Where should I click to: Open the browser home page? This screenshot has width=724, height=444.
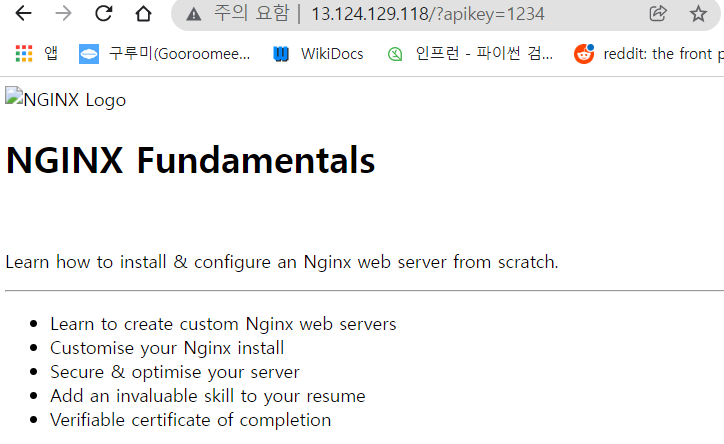(x=143, y=13)
